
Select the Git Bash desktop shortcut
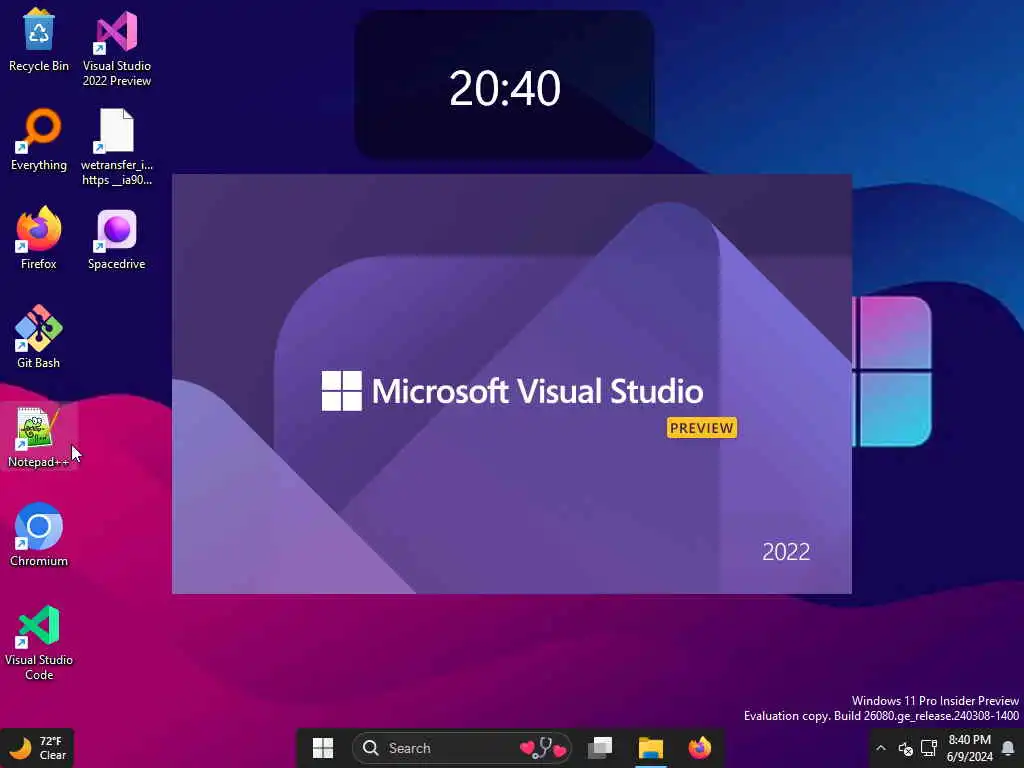39,337
